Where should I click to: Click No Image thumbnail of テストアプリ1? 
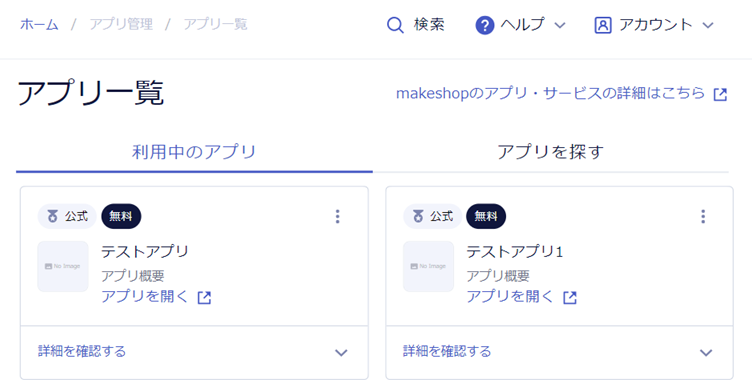coord(428,266)
